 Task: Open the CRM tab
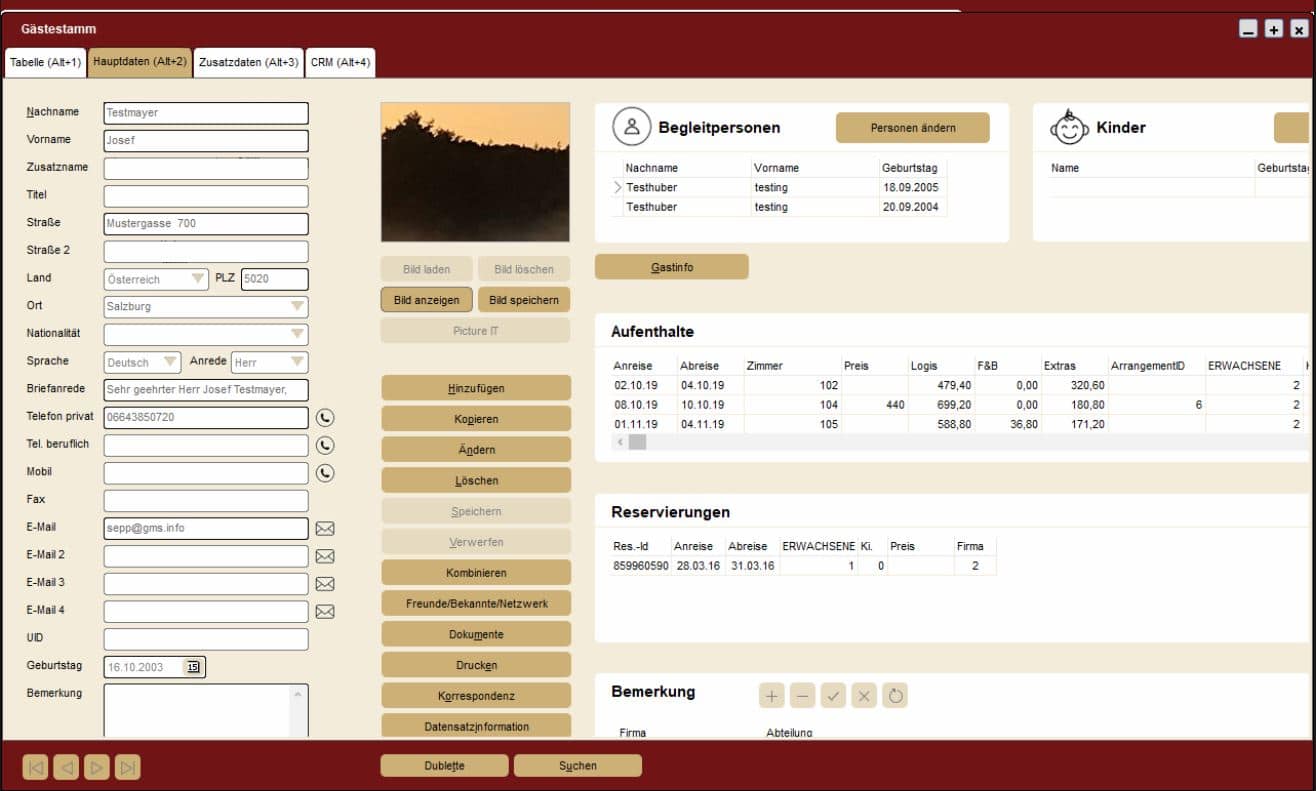pyautogui.click(x=340, y=63)
